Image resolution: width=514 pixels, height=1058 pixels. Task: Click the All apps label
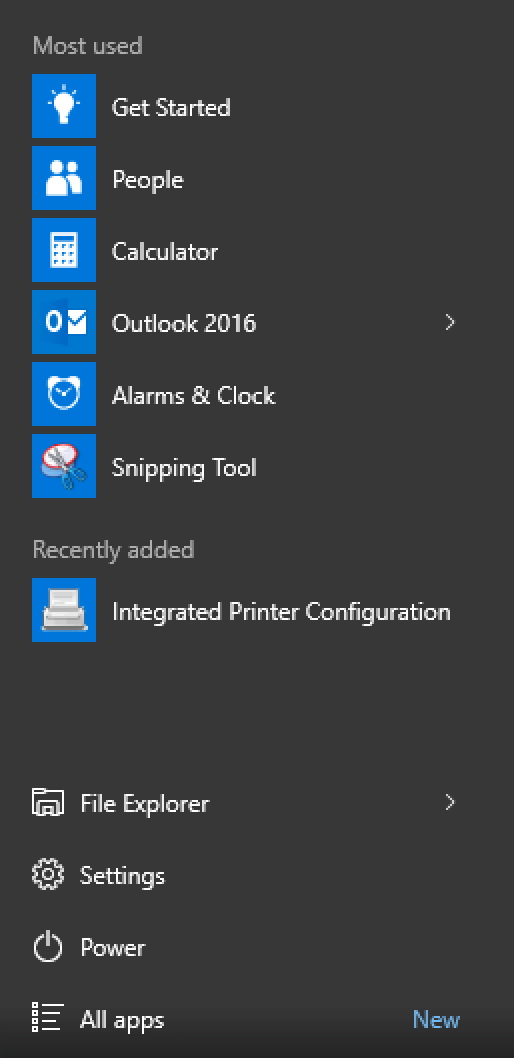pyautogui.click(x=122, y=1020)
